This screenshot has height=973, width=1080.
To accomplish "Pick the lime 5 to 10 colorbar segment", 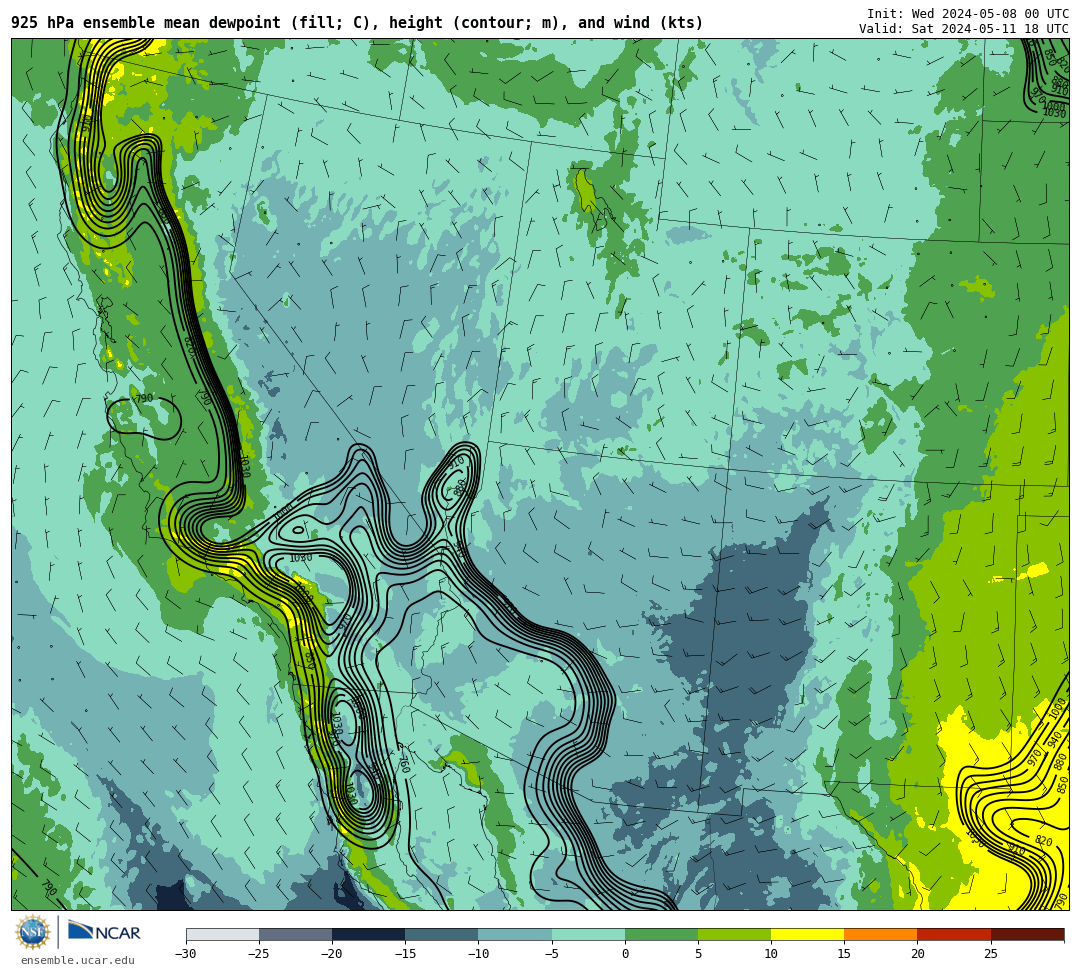I will coord(734,934).
